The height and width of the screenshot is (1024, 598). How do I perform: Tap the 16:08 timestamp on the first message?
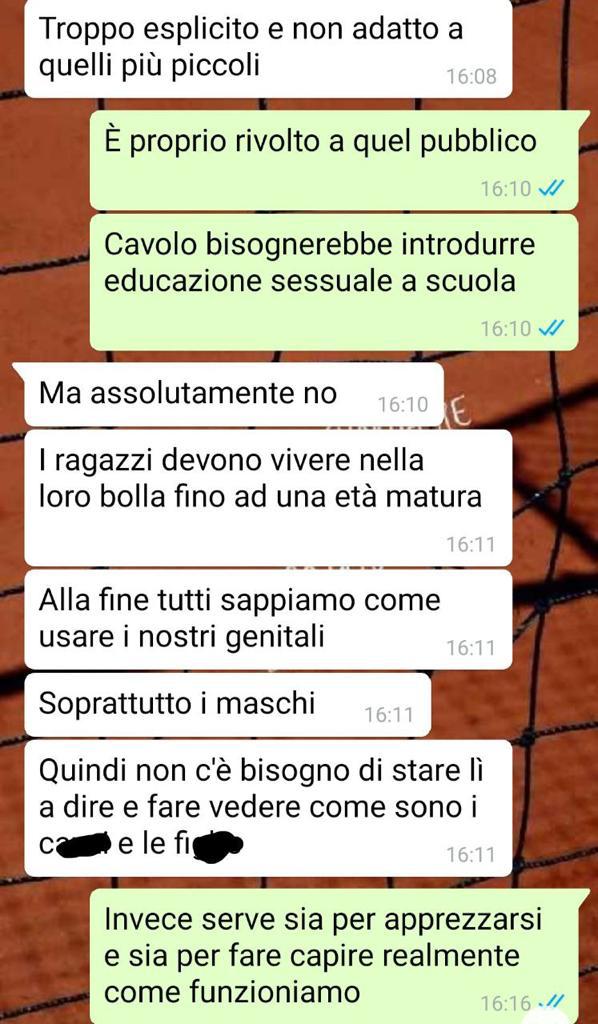tap(471, 77)
